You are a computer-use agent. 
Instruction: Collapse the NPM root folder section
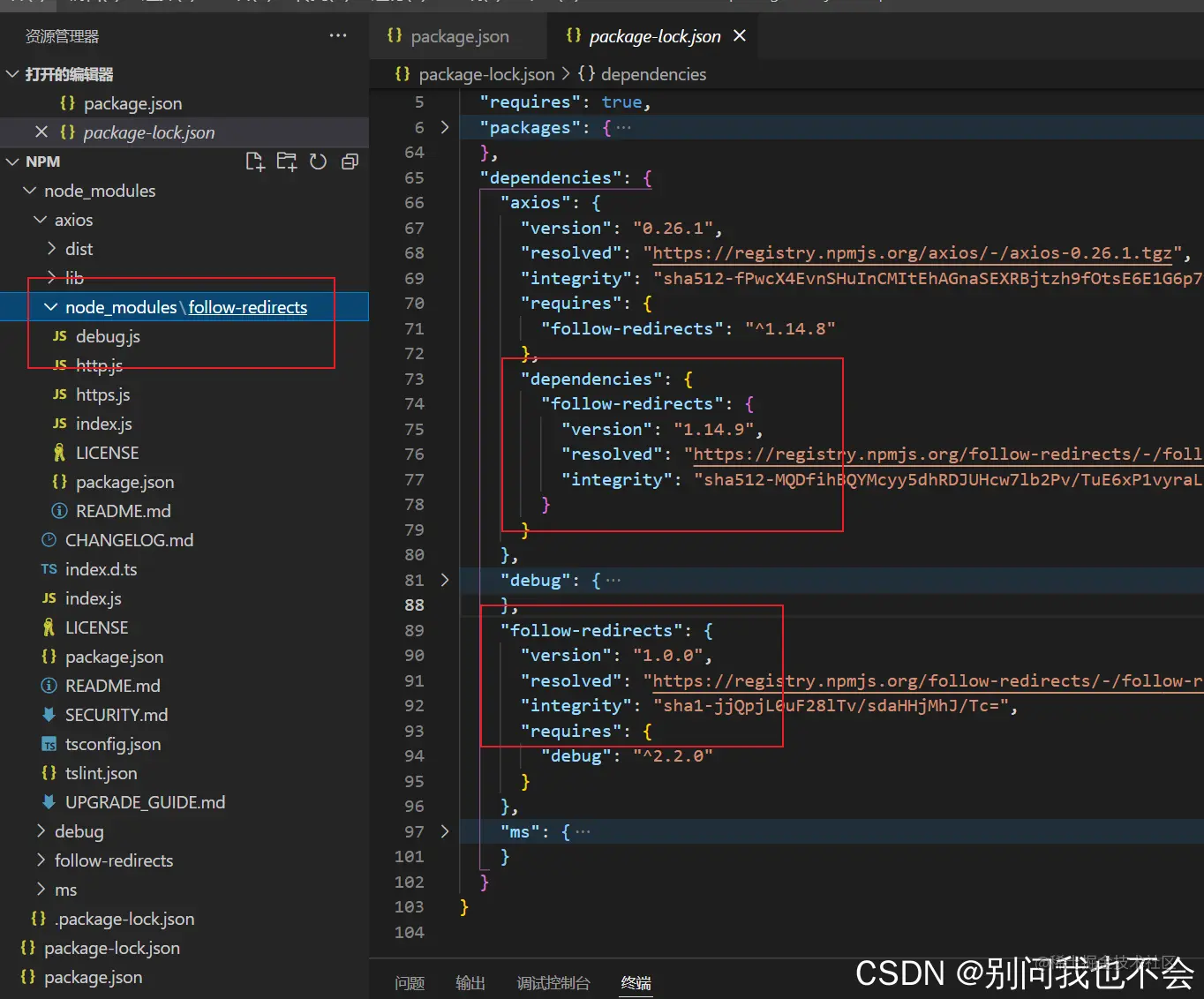click(12, 161)
